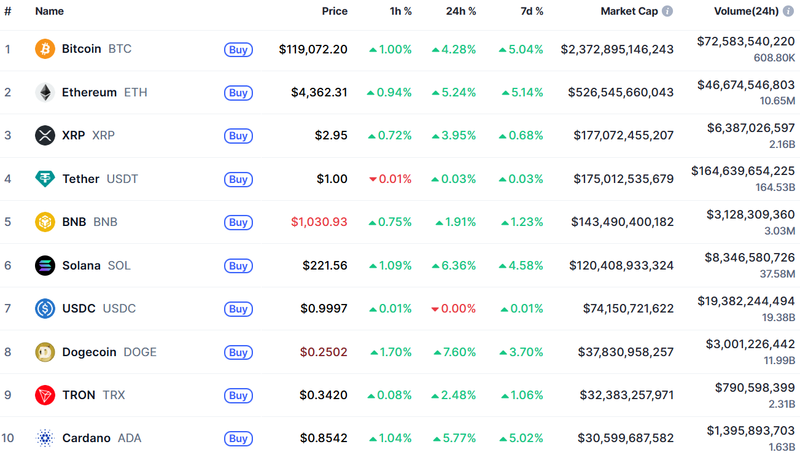Click the Dogecoin logo icon
The height and width of the screenshot is (455, 800).
tap(45, 352)
